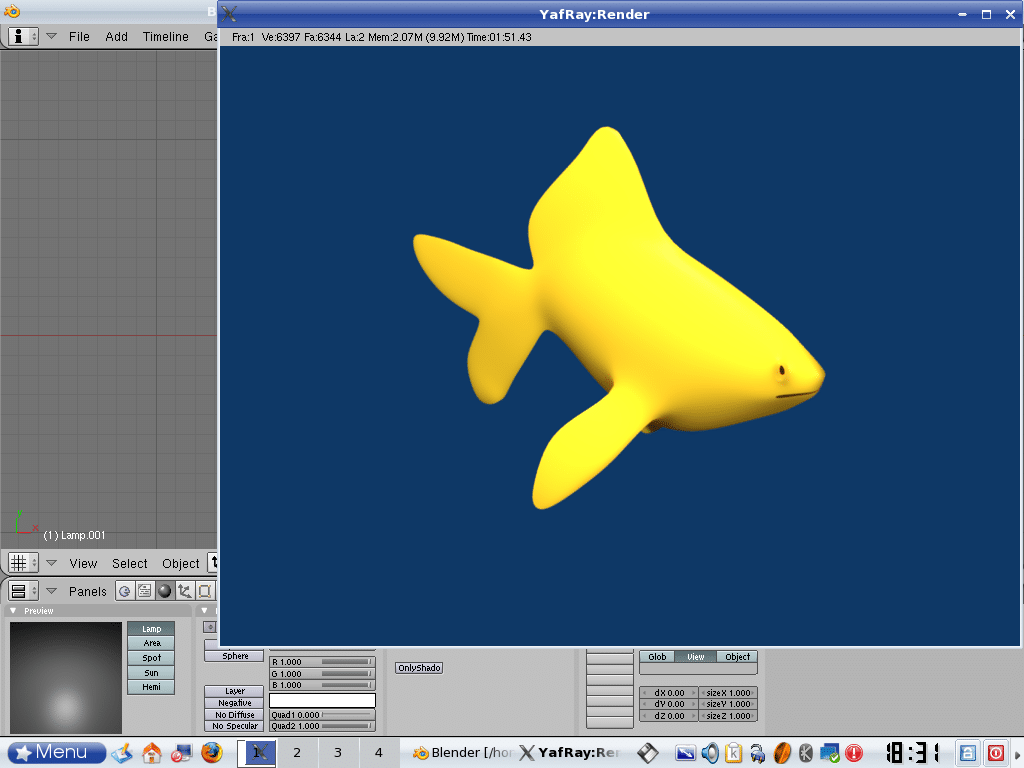Select the World buttons icon beside Panels
This screenshot has height=768, width=1024.
pyautogui.click(x=125, y=590)
